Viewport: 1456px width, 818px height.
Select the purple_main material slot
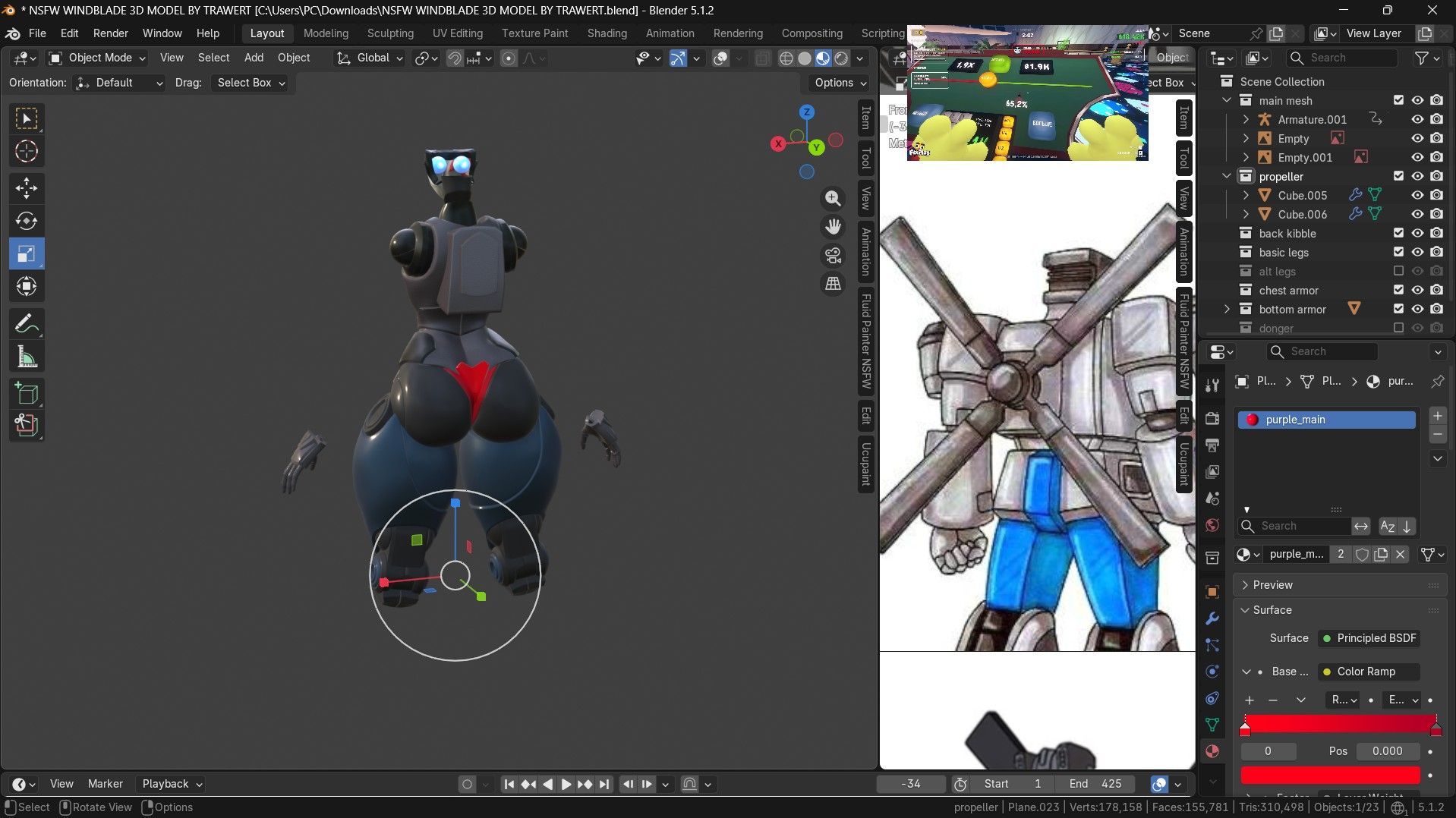pyautogui.click(x=1326, y=420)
